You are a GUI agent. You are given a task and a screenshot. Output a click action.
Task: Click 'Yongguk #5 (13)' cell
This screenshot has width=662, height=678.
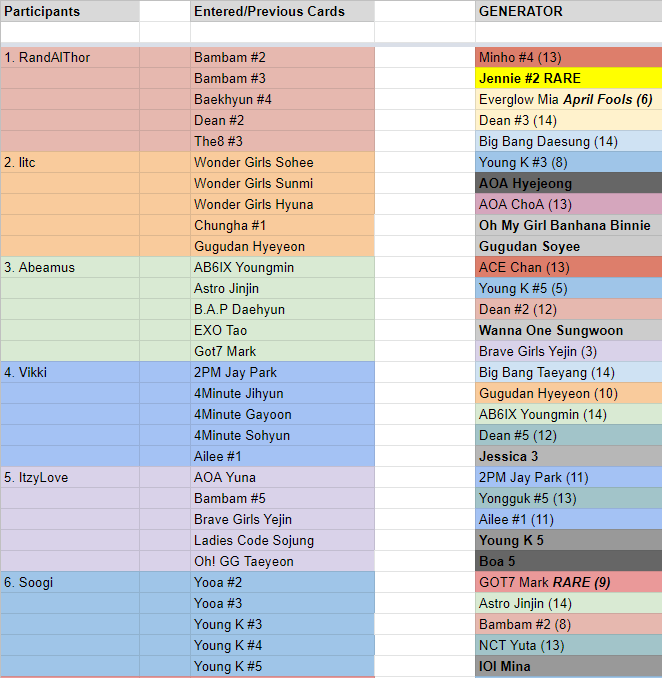(x=569, y=499)
